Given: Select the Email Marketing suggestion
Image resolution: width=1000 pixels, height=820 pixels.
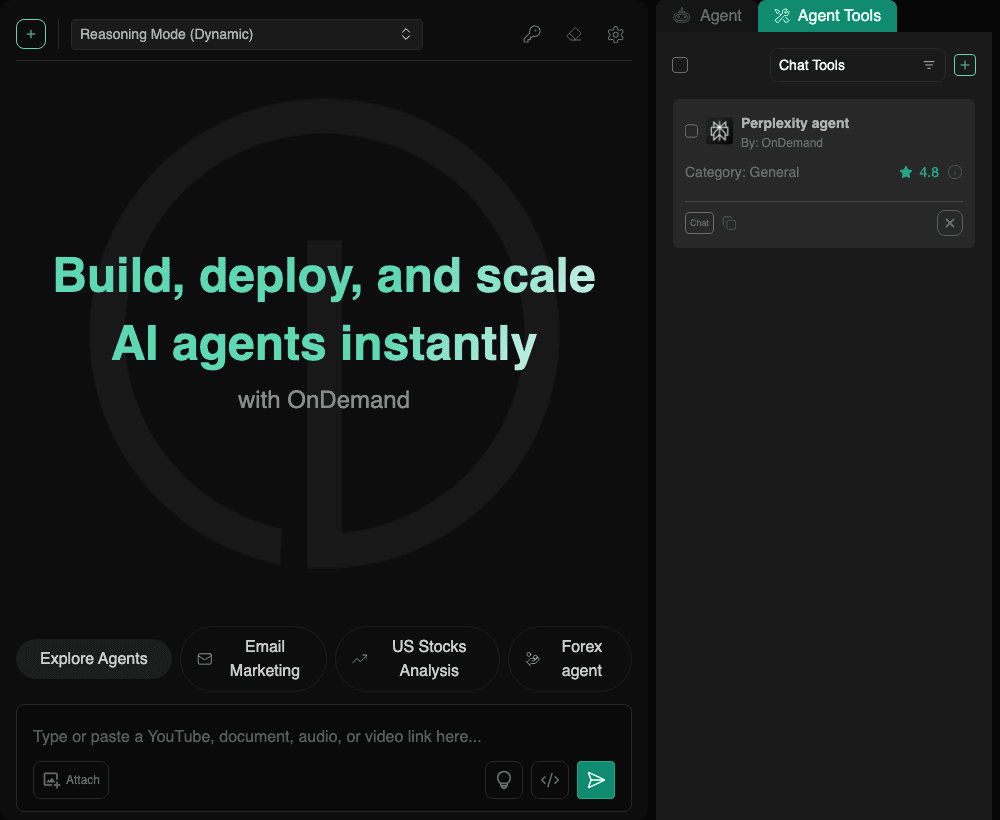Looking at the screenshot, I should (253, 659).
